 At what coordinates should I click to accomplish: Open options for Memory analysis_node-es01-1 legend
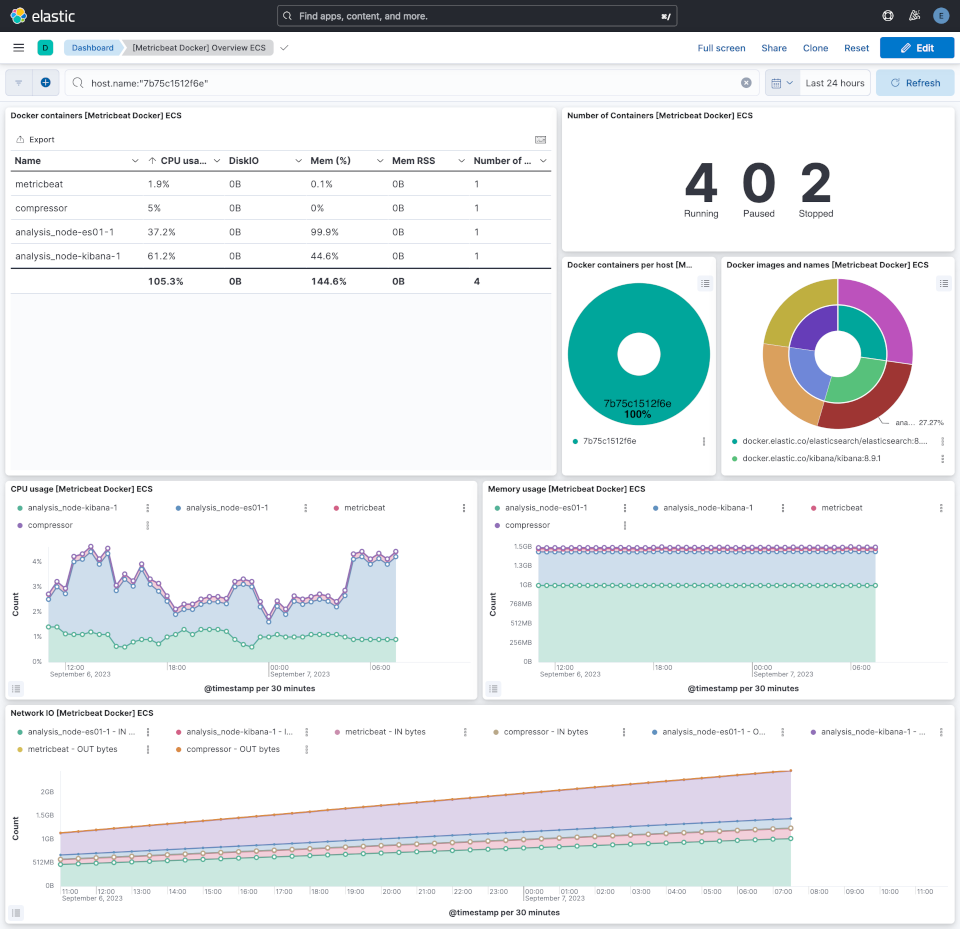(x=624, y=508)
